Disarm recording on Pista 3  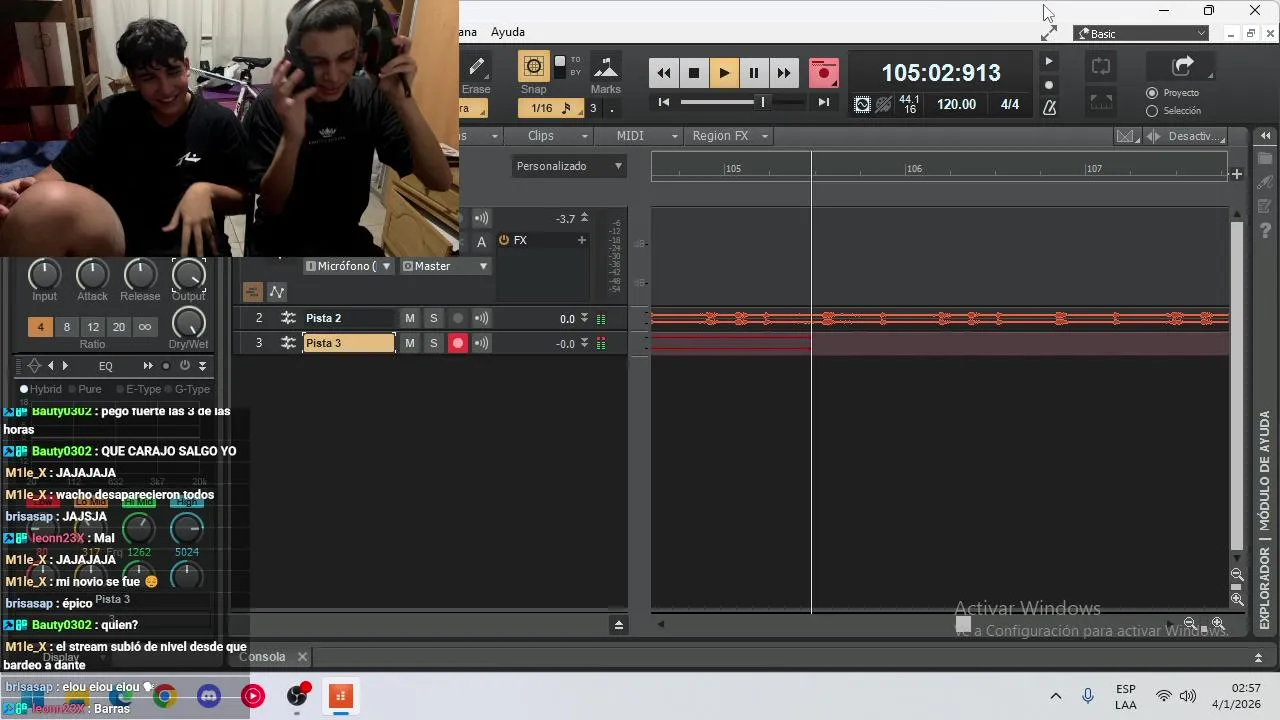pyautogui.click(x=458, y=343)
